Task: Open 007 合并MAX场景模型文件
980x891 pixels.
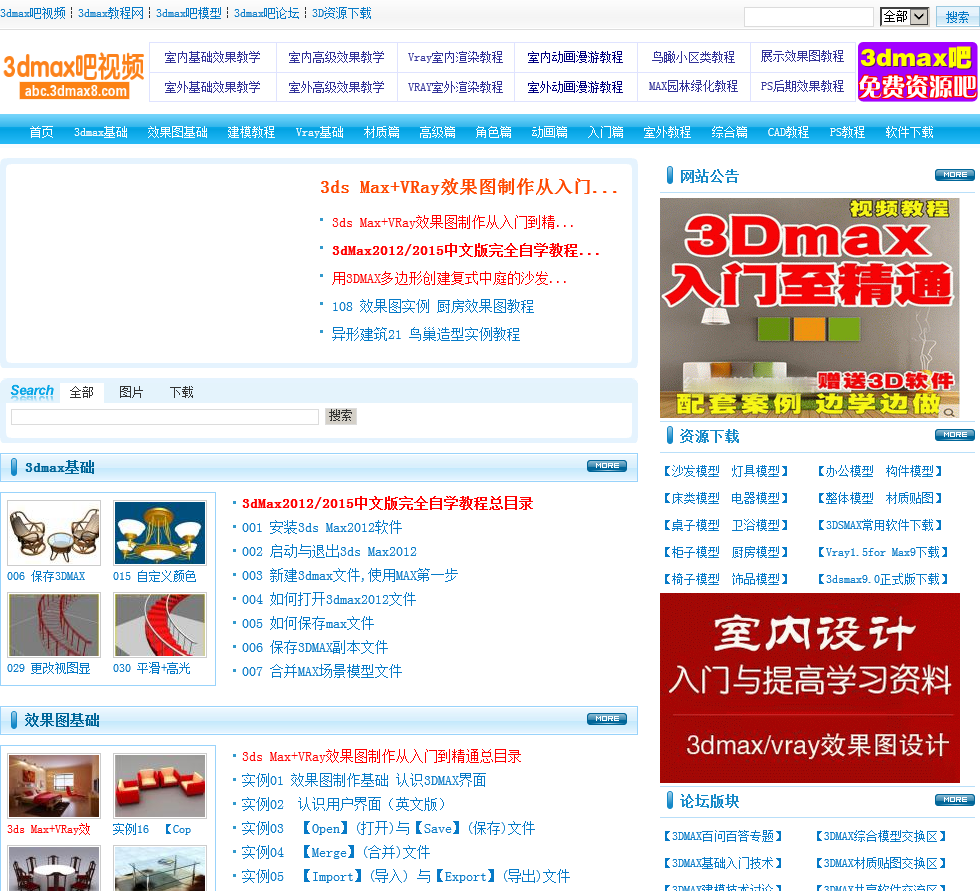Action: click(322, 672)
